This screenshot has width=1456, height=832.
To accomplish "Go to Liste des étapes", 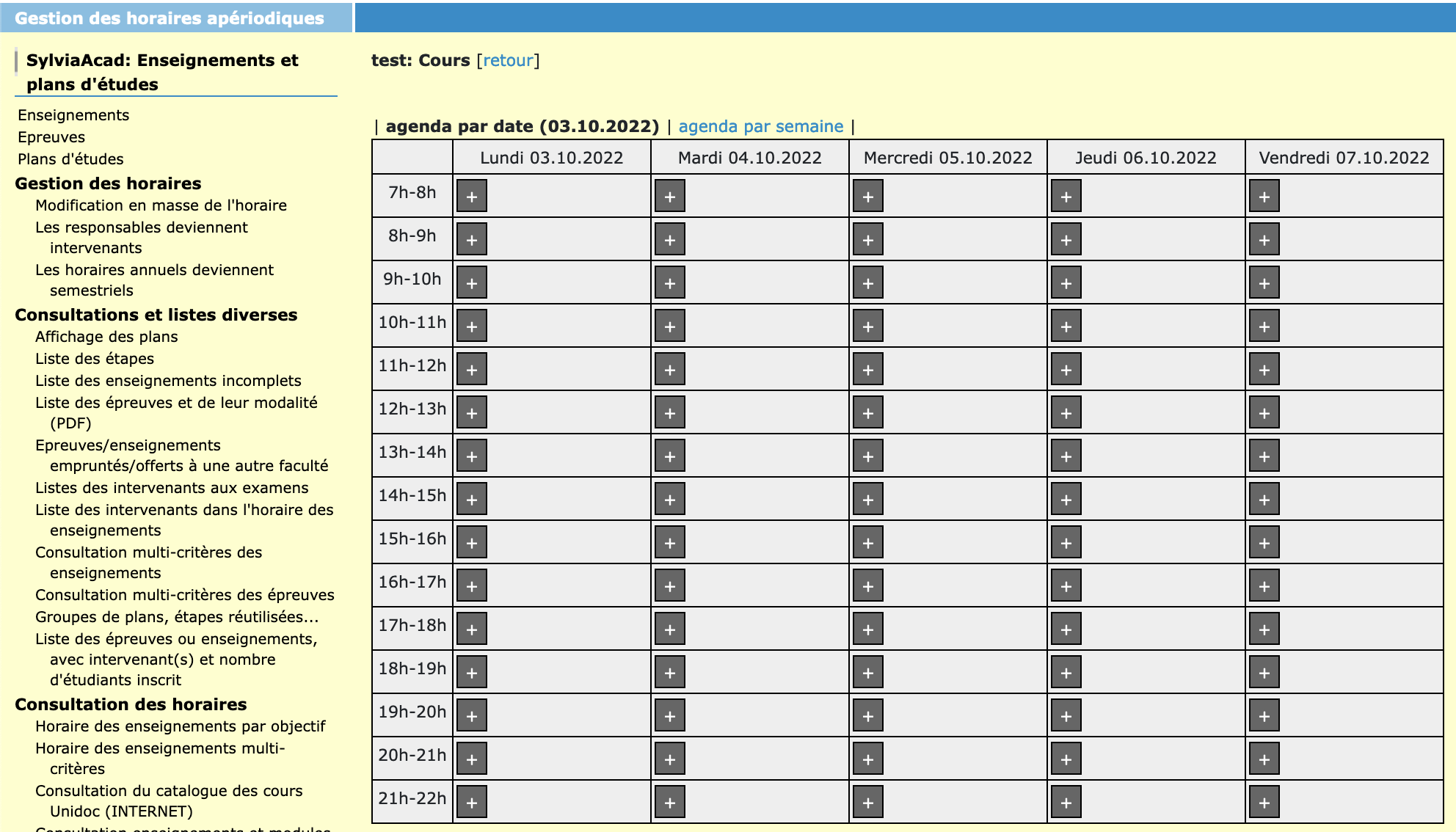I will (x=95, y=359).
